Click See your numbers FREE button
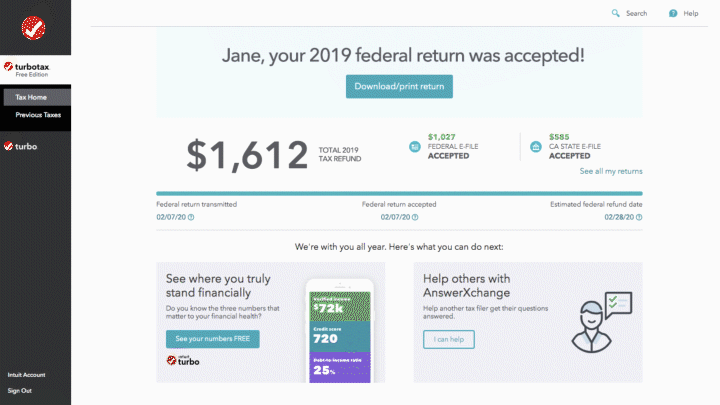720x405 pixels. tap(213, 339)
